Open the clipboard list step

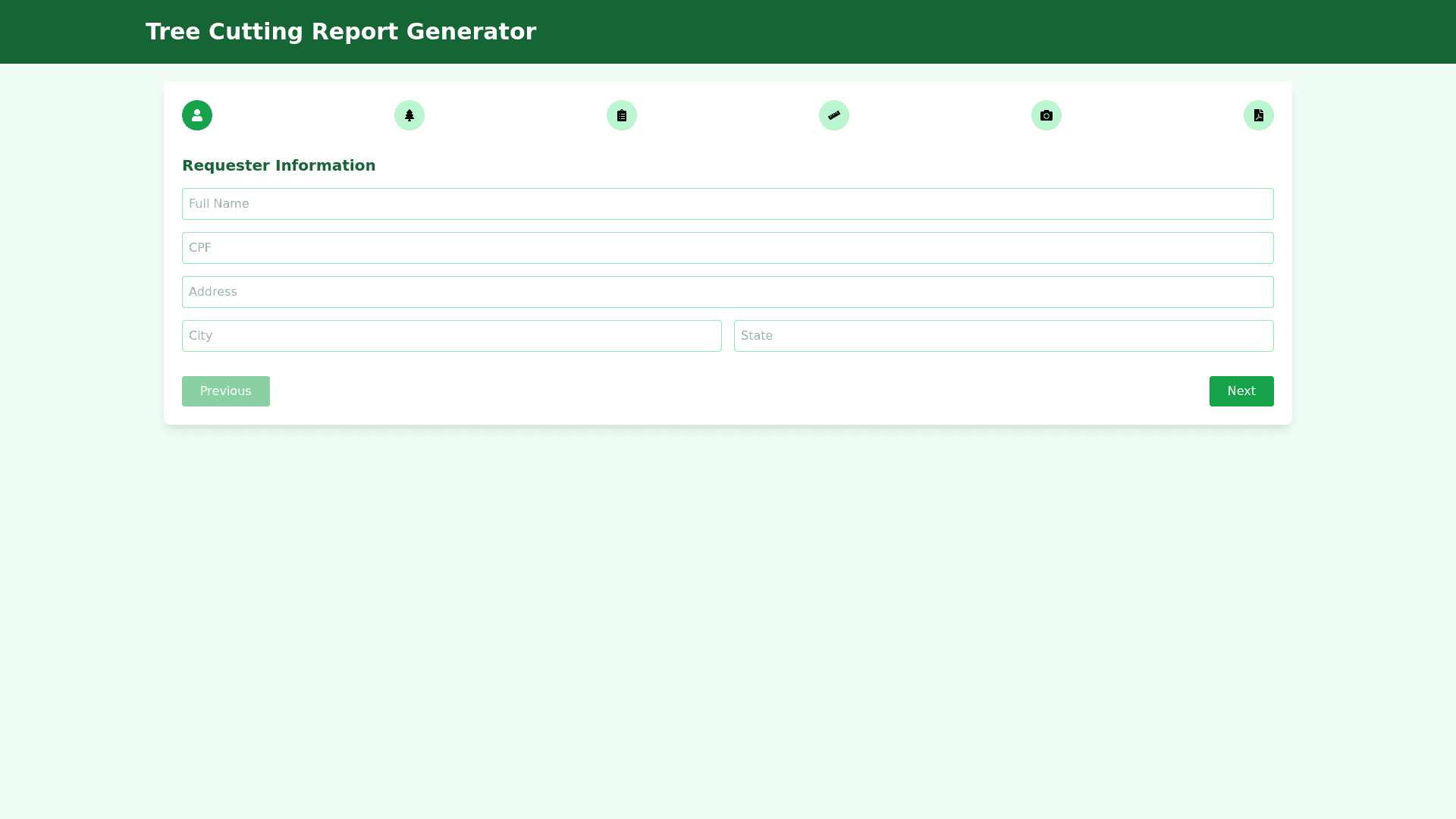point(622,115)
